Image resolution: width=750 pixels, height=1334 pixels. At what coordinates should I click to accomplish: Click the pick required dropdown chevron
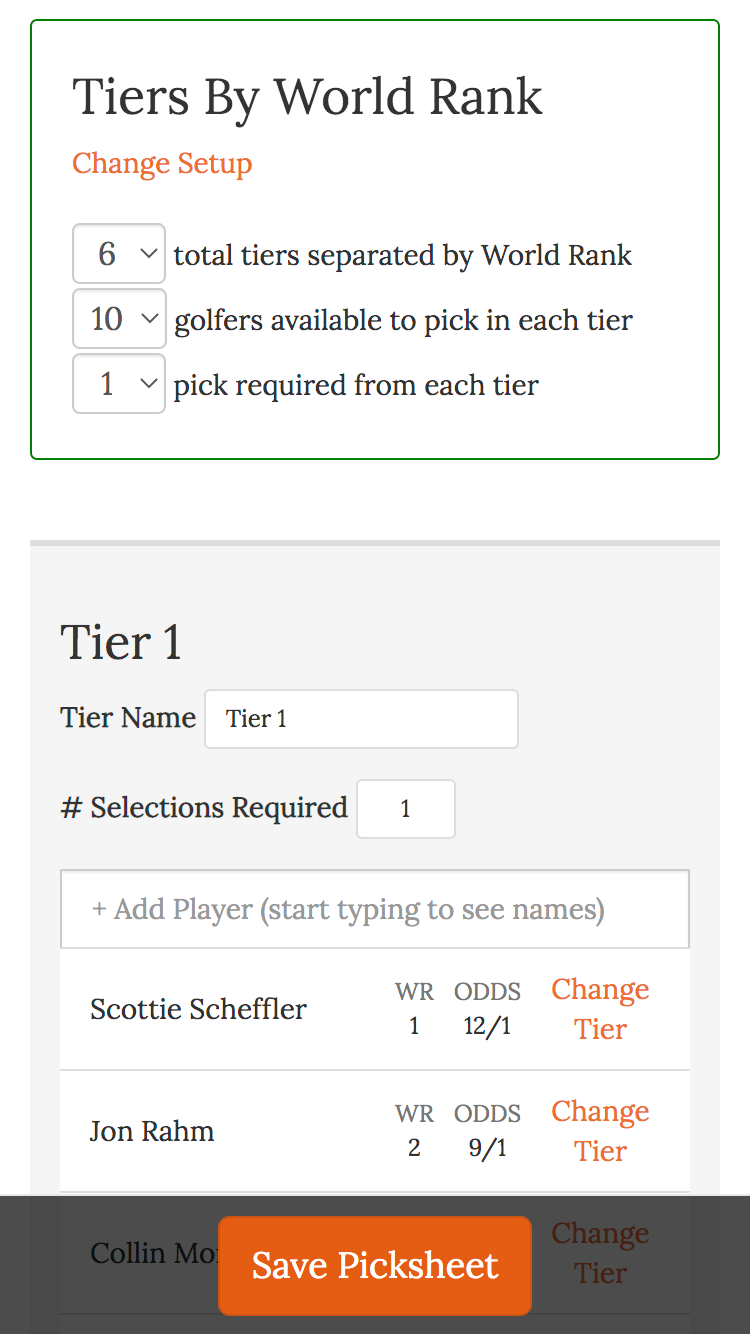[150, 383]
